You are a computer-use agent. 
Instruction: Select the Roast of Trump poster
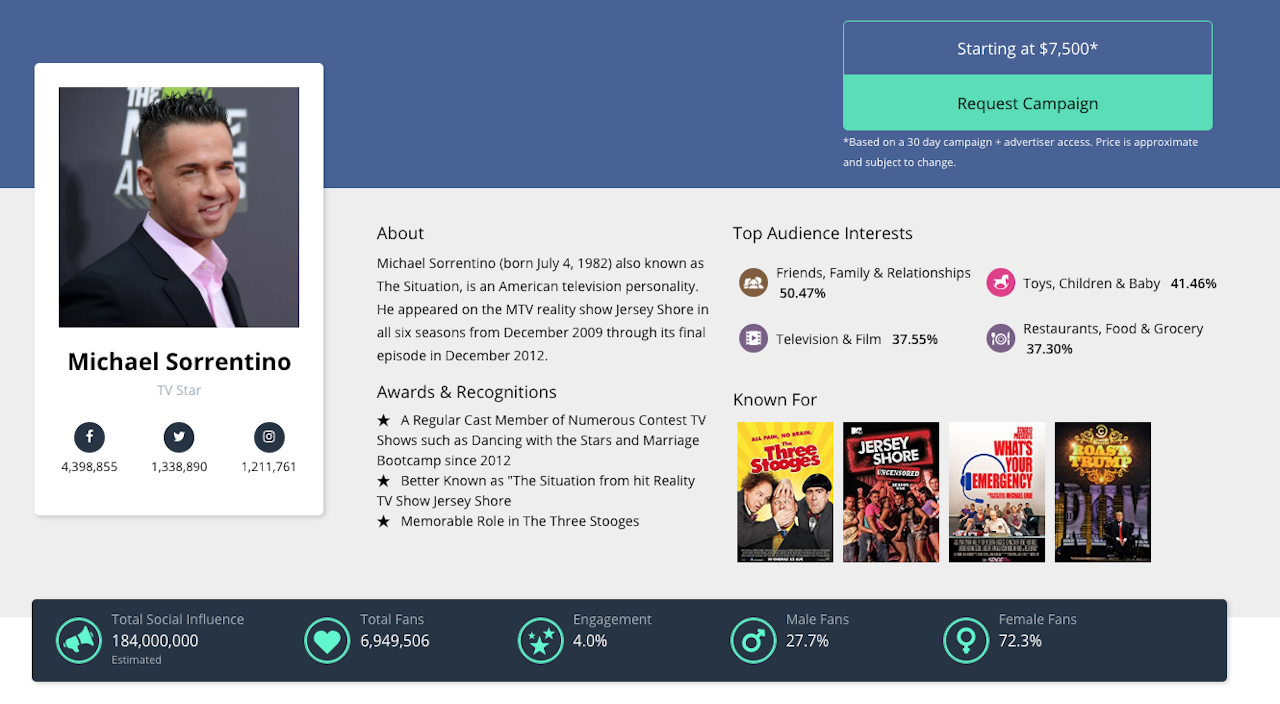click(x=1103, y=492)
